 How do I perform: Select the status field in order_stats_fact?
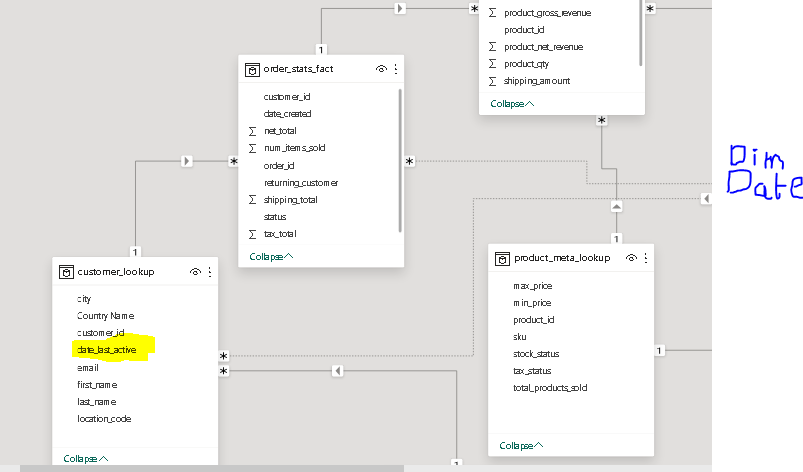[x=275, y=217]
